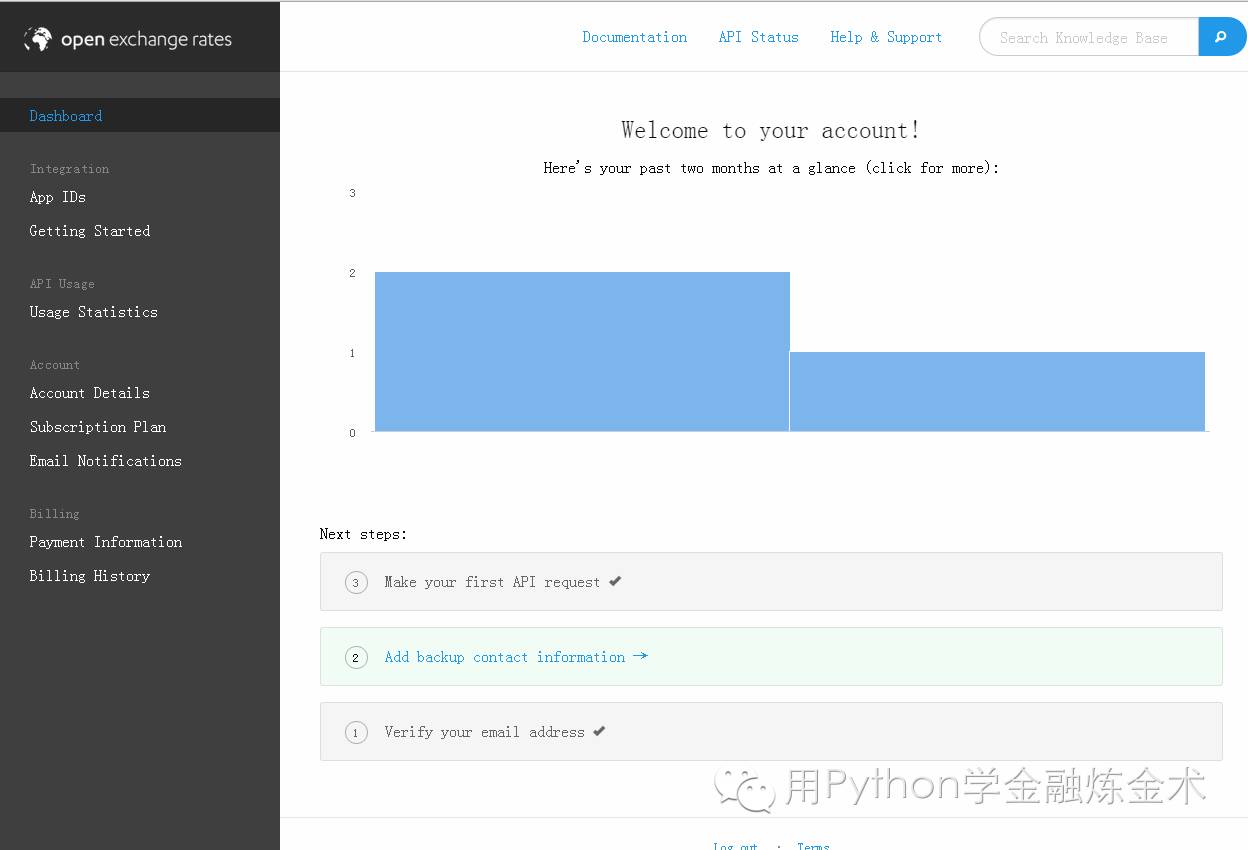This screenshot has height=850, width=1248.
Task: Click the checkmark after verify email
Action: pyautogui.click(x=599, y=731)
